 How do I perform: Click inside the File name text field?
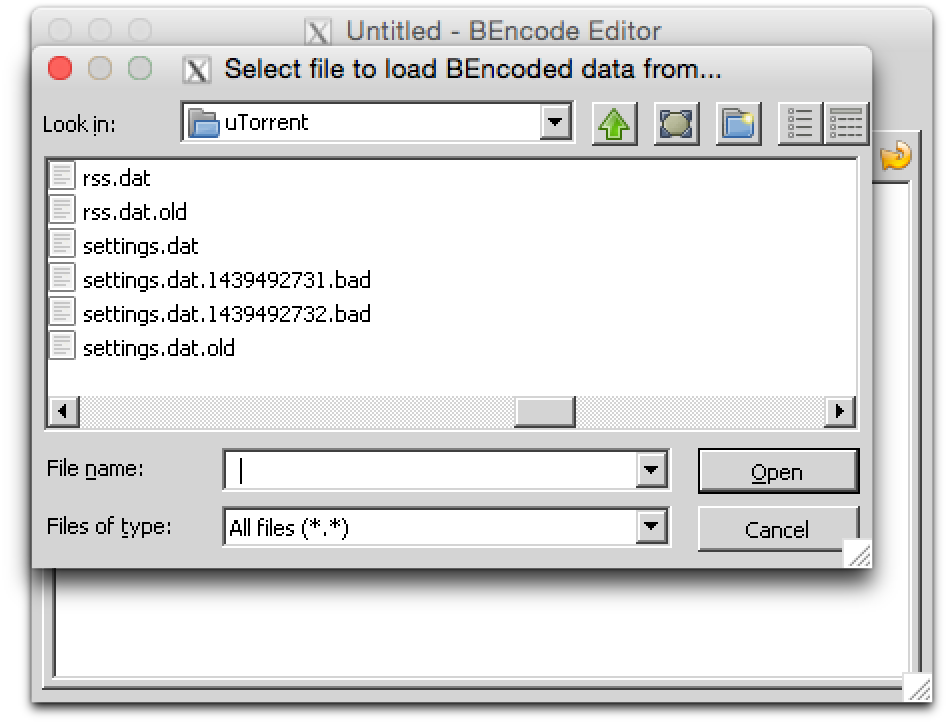(x=430, y=469)
